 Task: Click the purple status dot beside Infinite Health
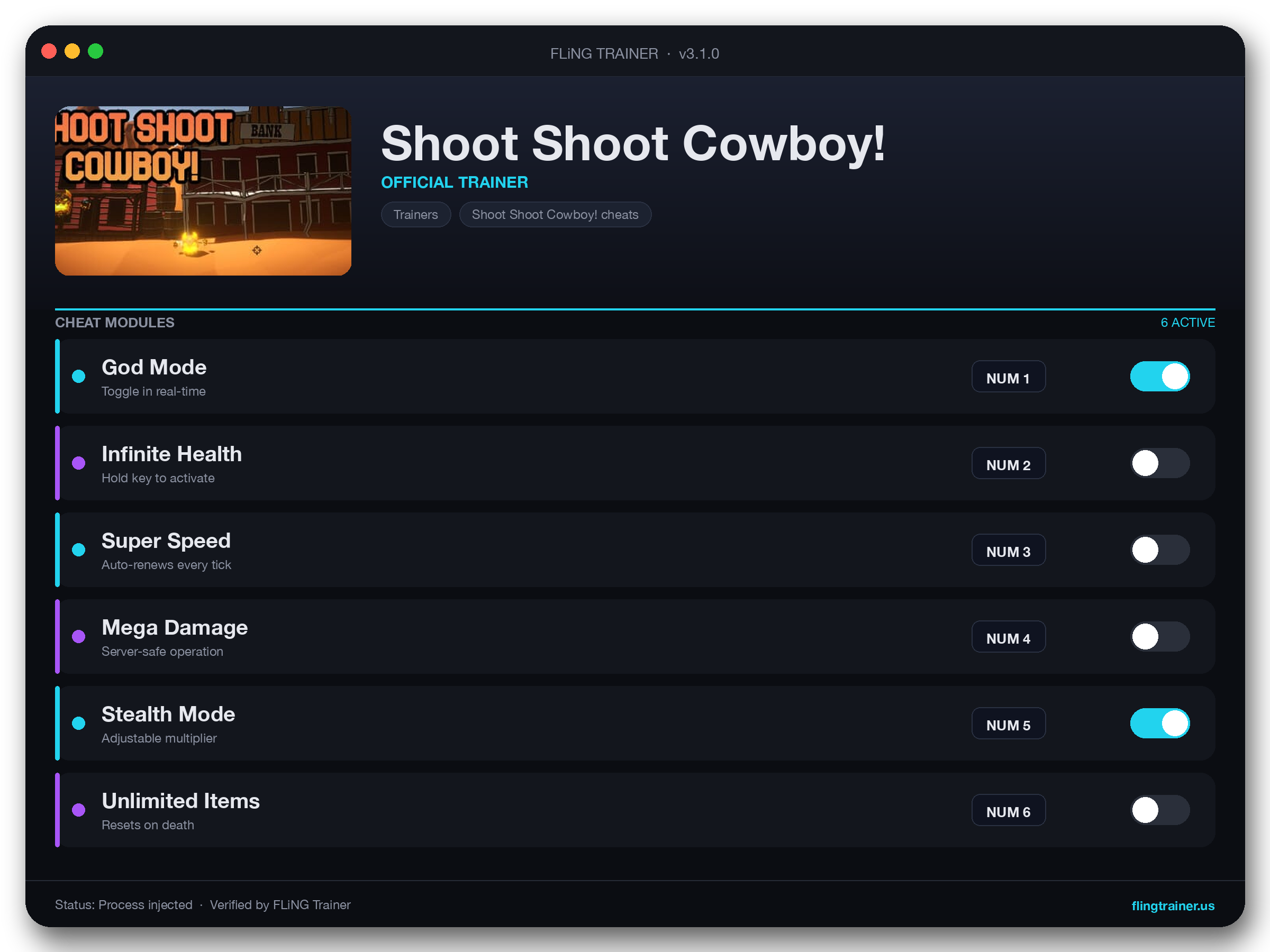tap(79, 463)
